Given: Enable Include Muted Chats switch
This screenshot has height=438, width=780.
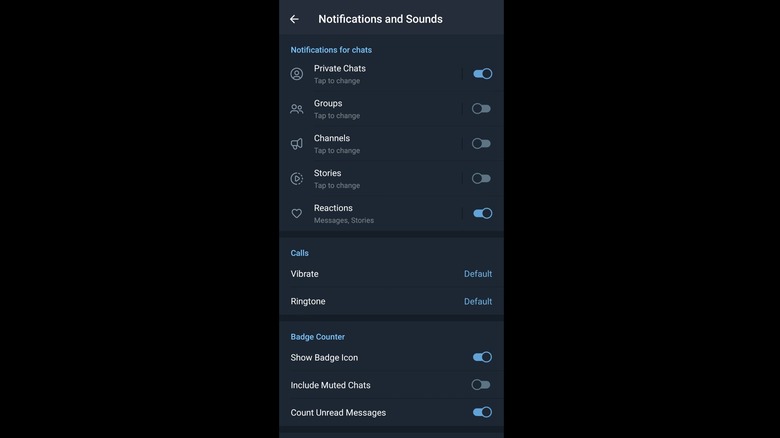Looking at the screenshot, I should point(482,385).
